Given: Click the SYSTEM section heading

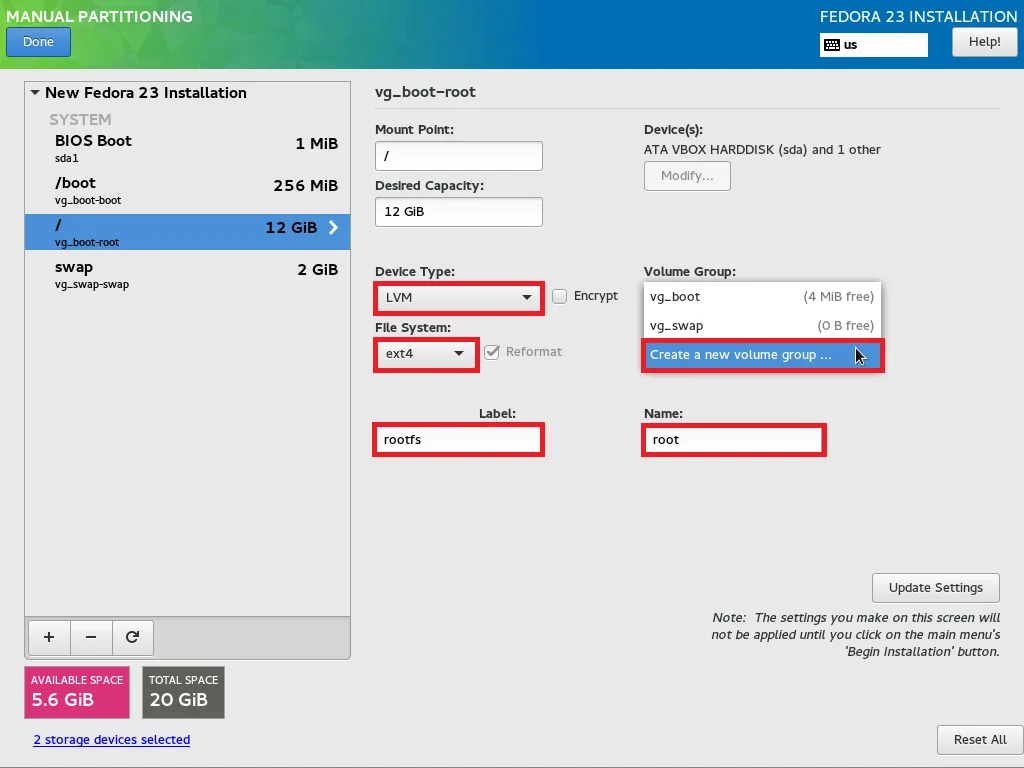Looking at the screenshot, I should point(80,120).
